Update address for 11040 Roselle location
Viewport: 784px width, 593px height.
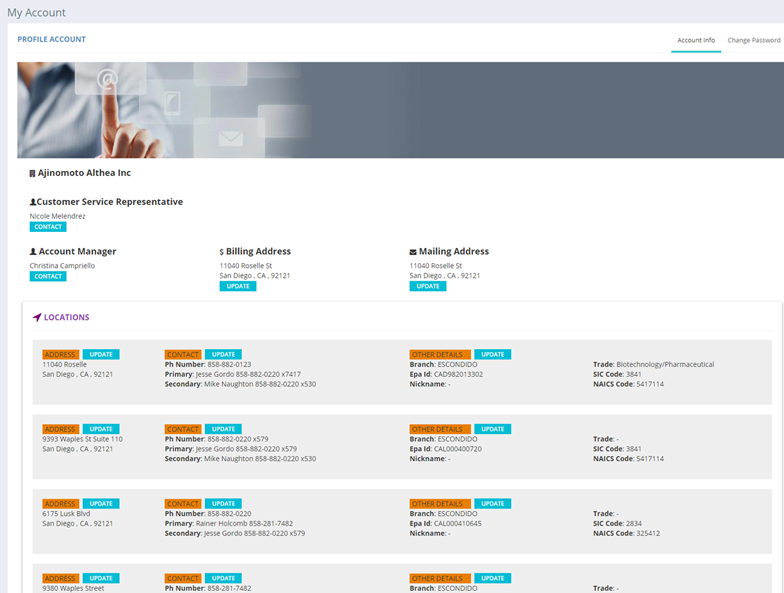coord(101,354)
